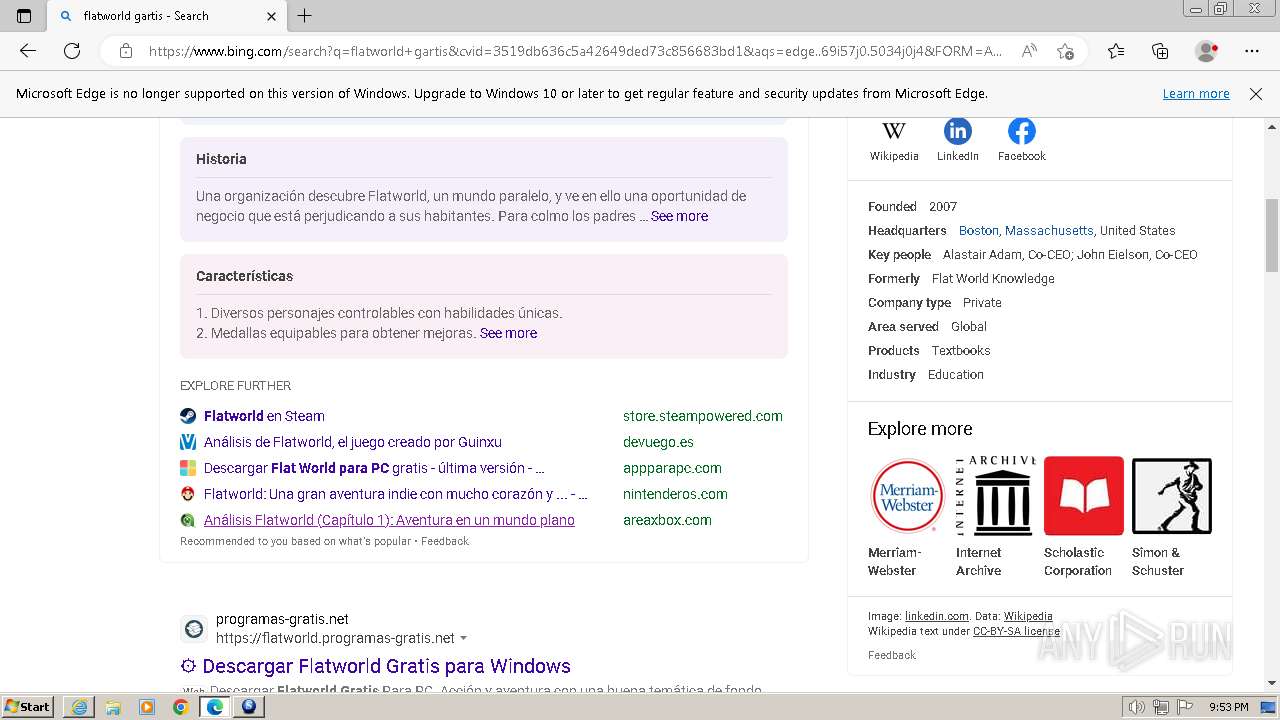Open the tab actions menu
The height and width of the screenshot is (720, 1280).
pyautogui.click(x=24, y=16)
